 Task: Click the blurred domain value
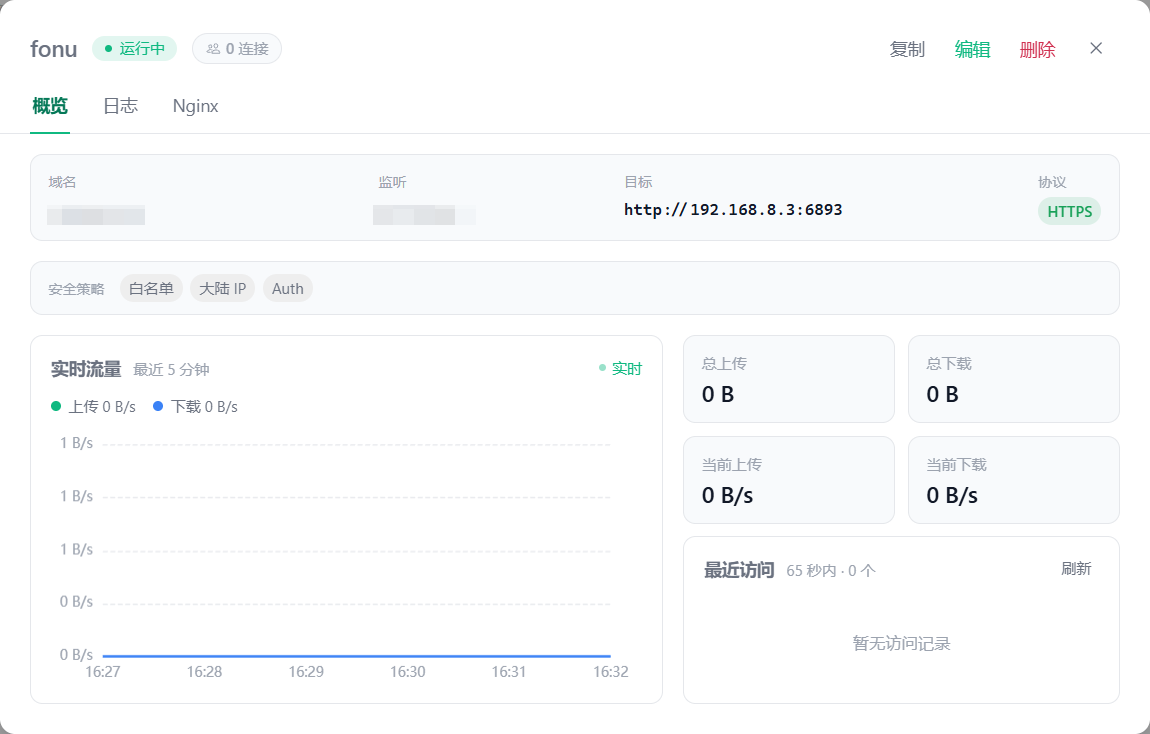coord(96,216)
